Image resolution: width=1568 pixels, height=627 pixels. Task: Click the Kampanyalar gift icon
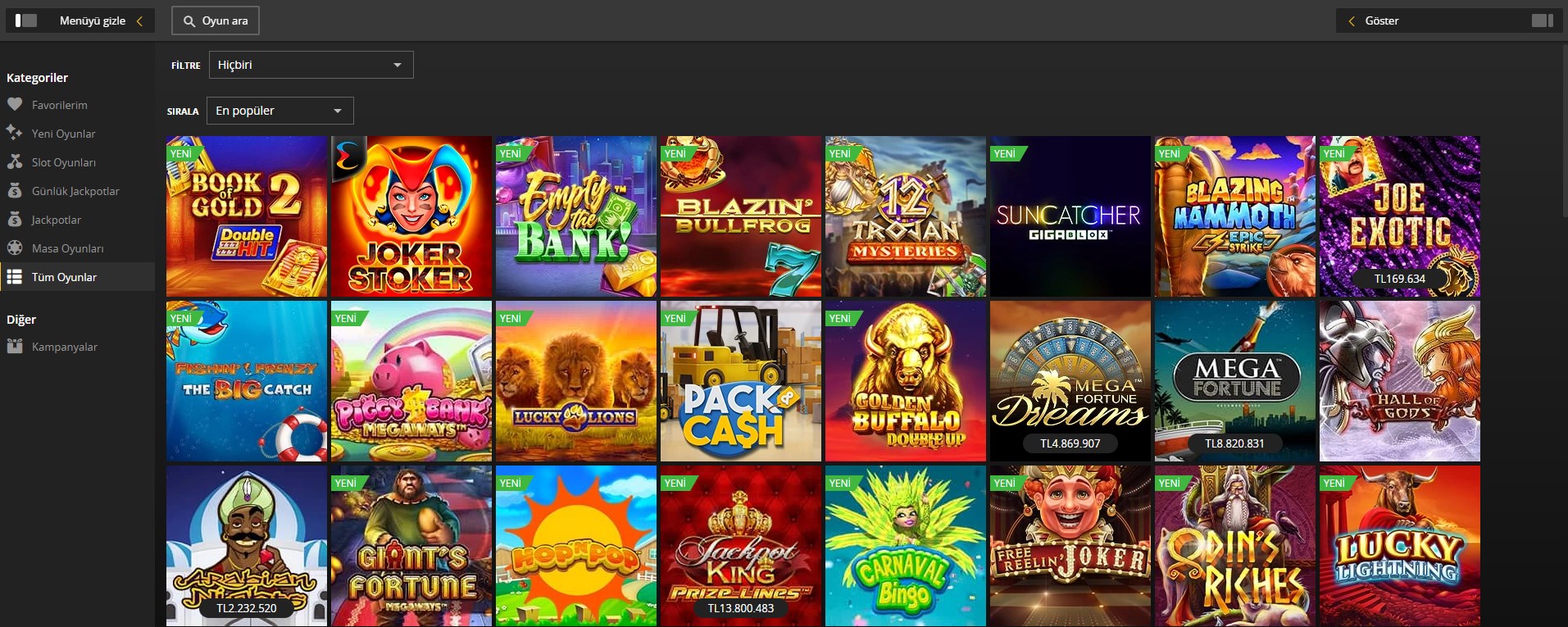click(15, 346)
